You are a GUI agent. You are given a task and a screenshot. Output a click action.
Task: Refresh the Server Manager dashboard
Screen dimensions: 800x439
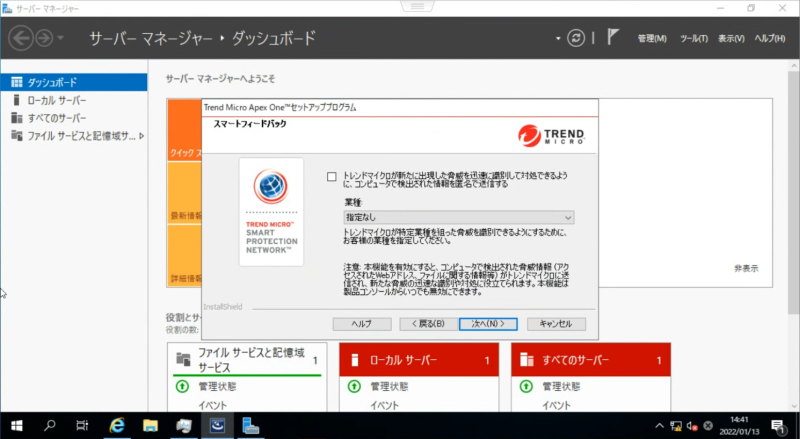[576, 38]
